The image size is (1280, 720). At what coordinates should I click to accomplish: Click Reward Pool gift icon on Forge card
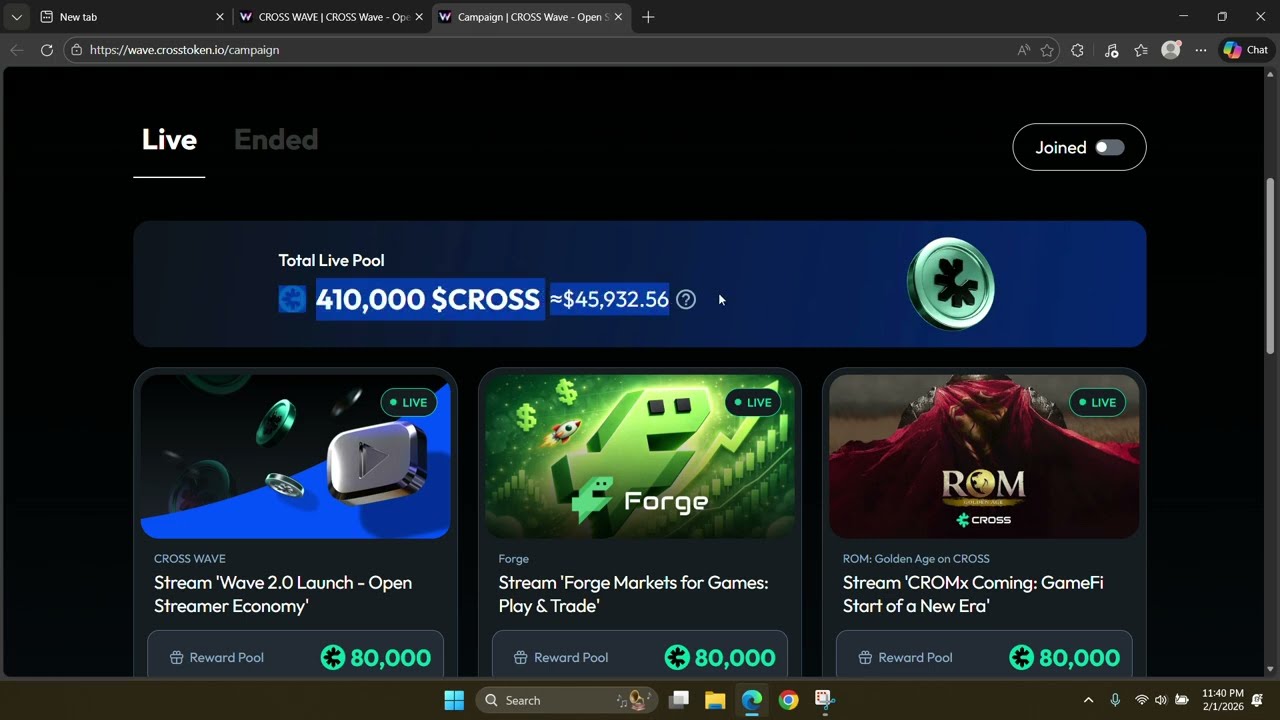pos(521,658)
